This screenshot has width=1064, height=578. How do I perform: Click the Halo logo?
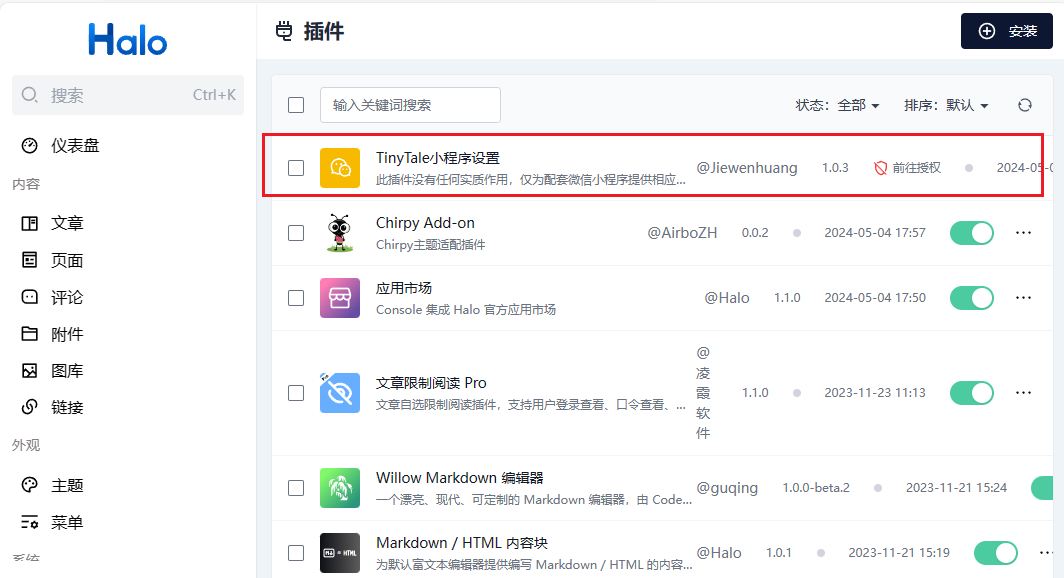click(128, 39)
